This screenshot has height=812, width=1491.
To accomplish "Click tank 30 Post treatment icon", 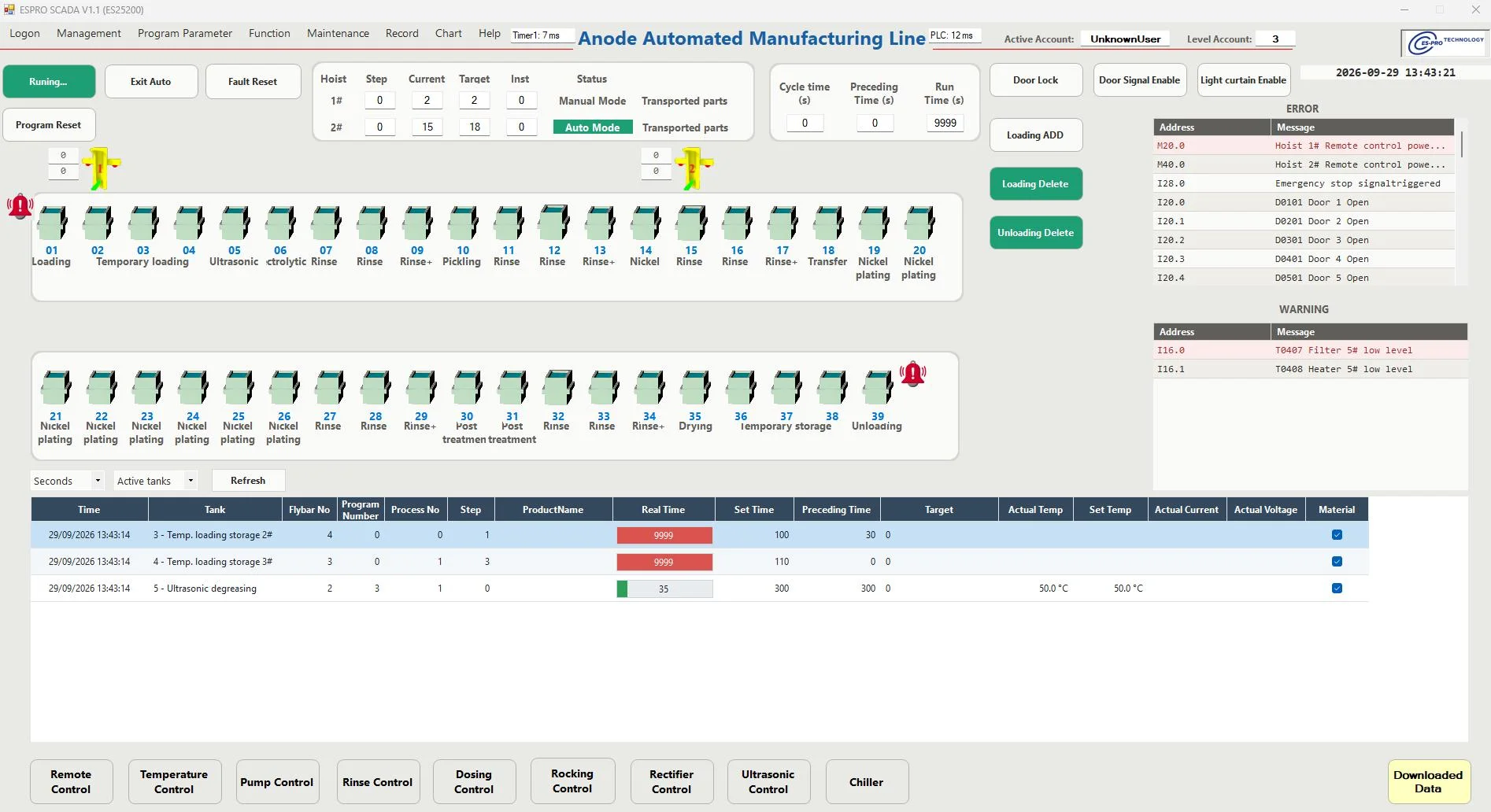I will (x=467, y=388).
